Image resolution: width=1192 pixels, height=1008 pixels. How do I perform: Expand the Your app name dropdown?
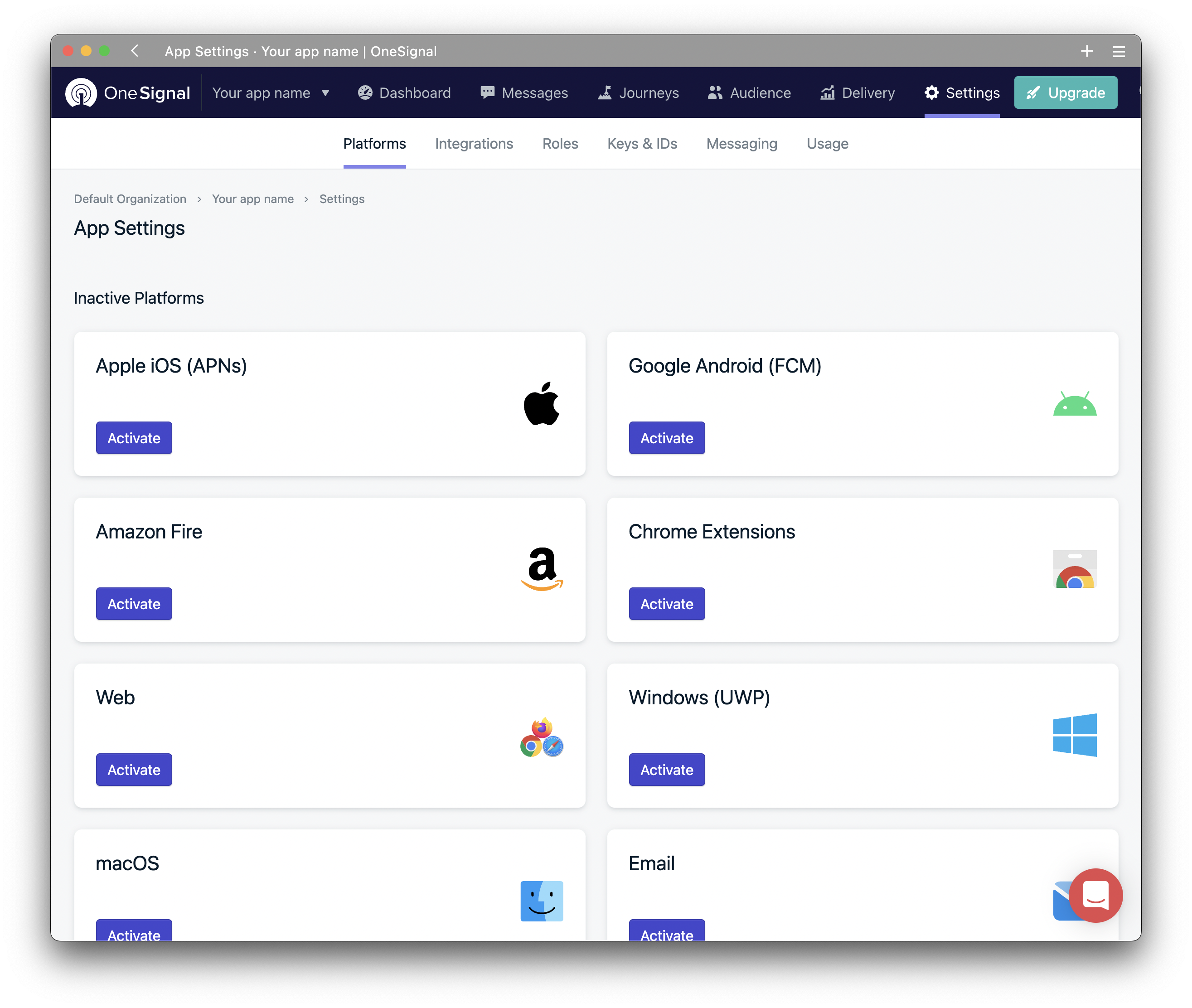click(x=271, y=92)
